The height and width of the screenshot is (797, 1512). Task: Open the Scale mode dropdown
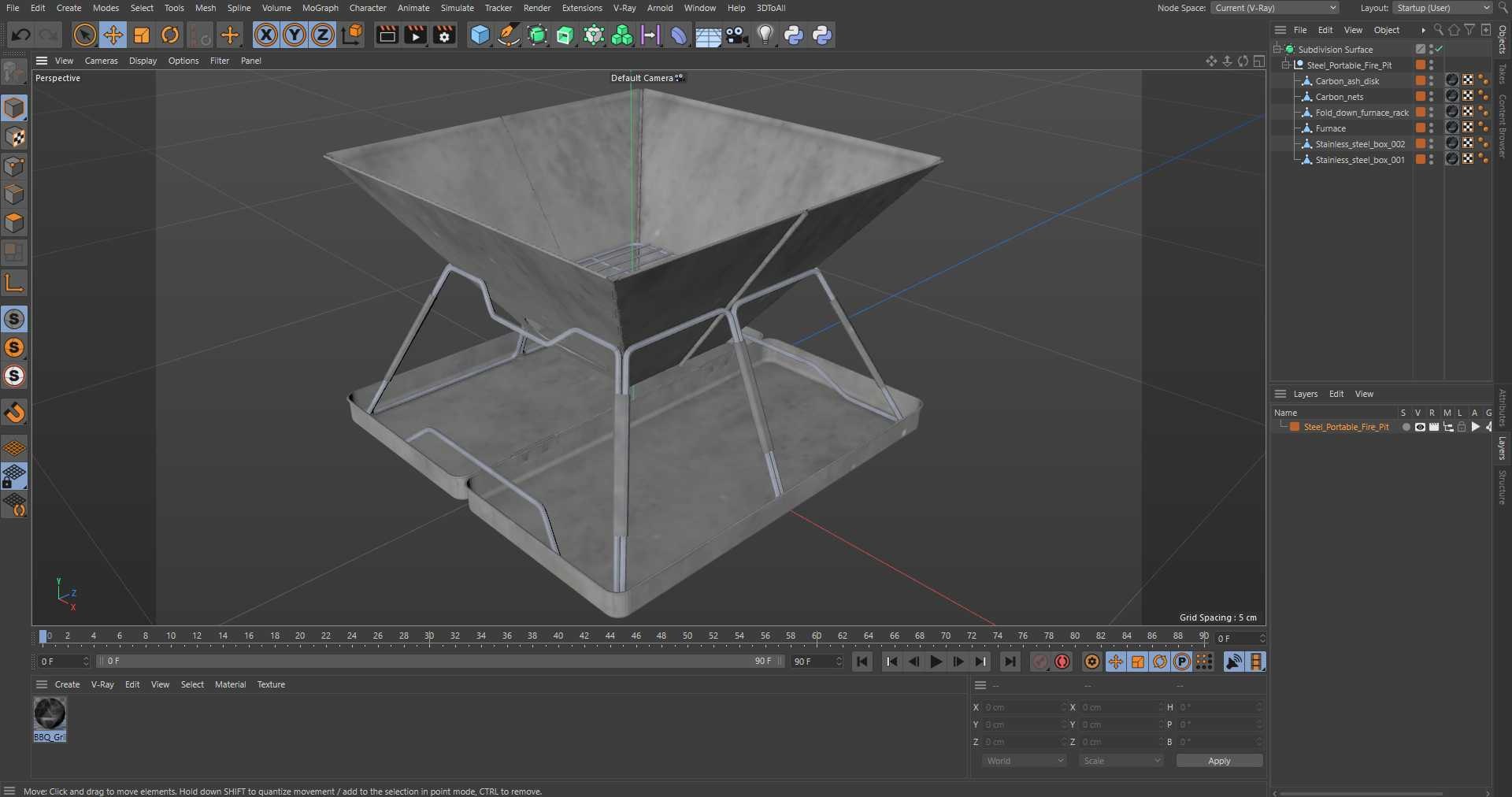coord(1121,761)
